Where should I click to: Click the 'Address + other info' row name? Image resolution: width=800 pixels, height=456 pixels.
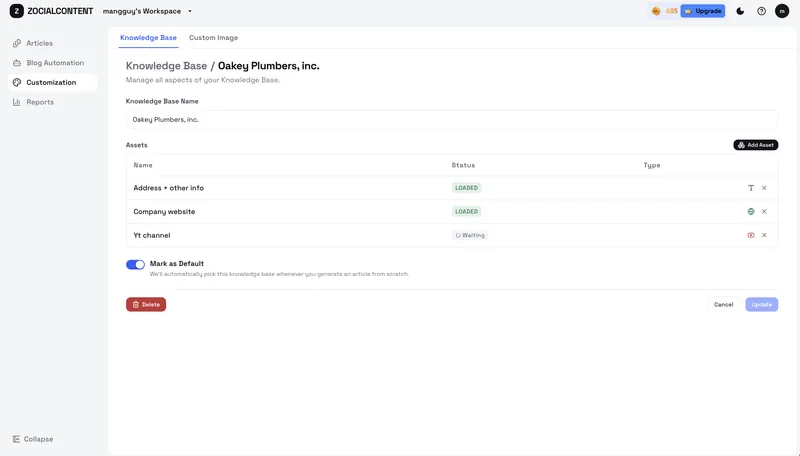168,188
